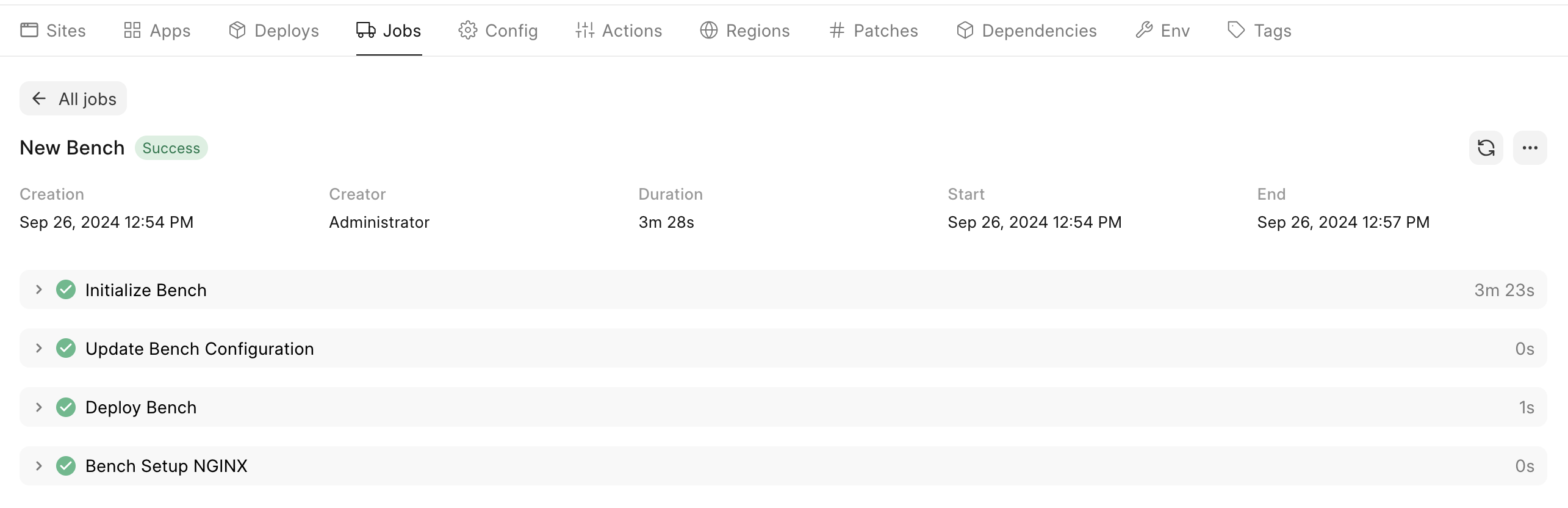This screenshot has height=508, width=1568.
Task: Click the Config gear icon
Action: click(467, 30)
